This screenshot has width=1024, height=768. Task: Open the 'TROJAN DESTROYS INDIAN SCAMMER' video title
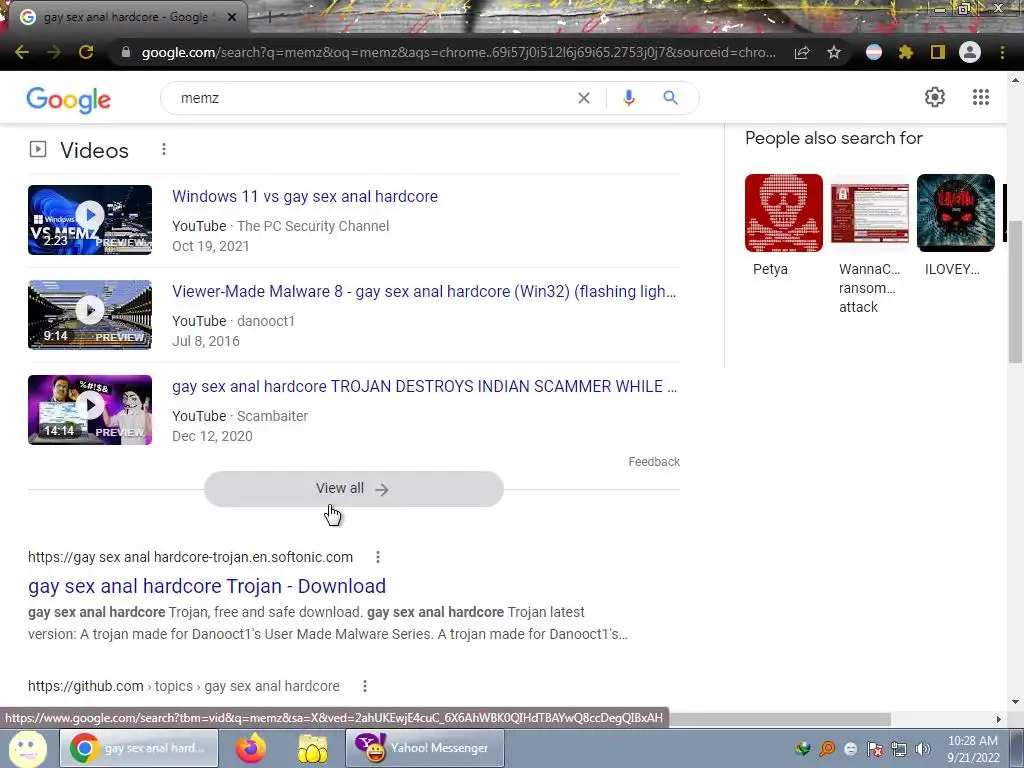coord(424,387)
